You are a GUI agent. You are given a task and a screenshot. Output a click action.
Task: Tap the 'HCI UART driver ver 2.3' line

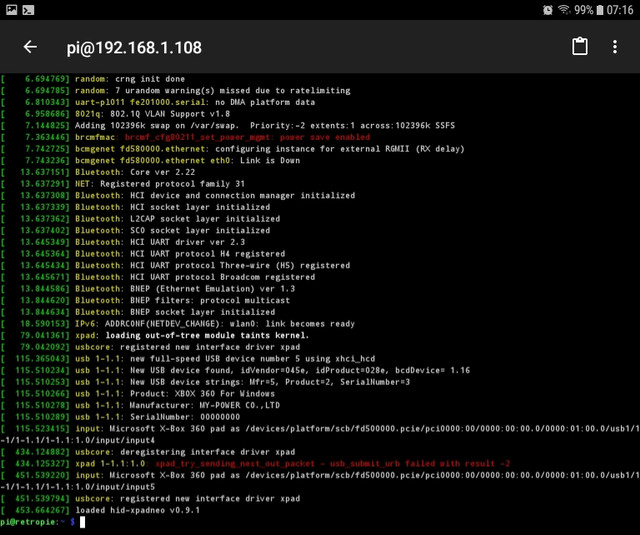click(123, 242)
